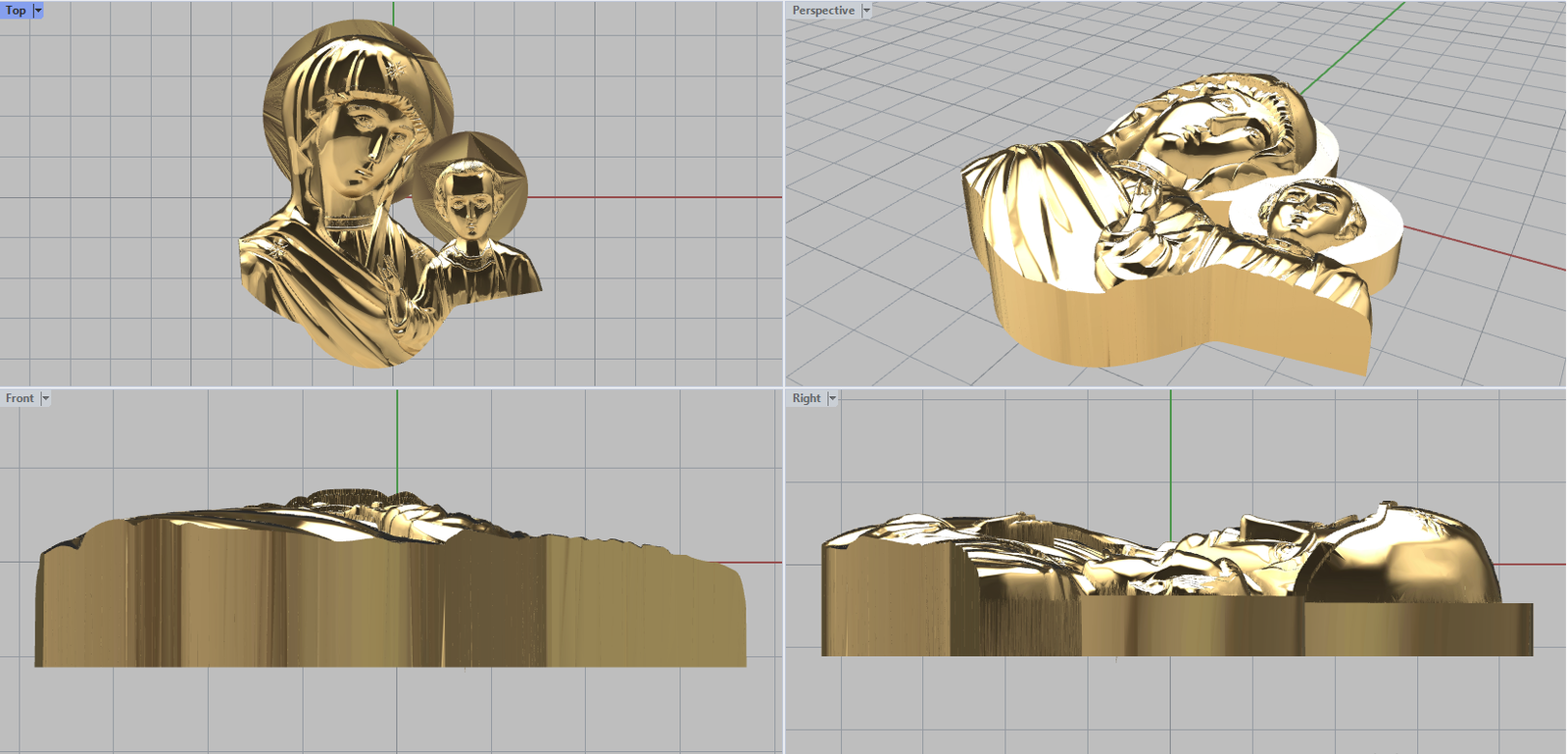This screenshot has height=754, width=1568.
Task: Open the Top viewport dropdown arrow
Action: [38, 11]
